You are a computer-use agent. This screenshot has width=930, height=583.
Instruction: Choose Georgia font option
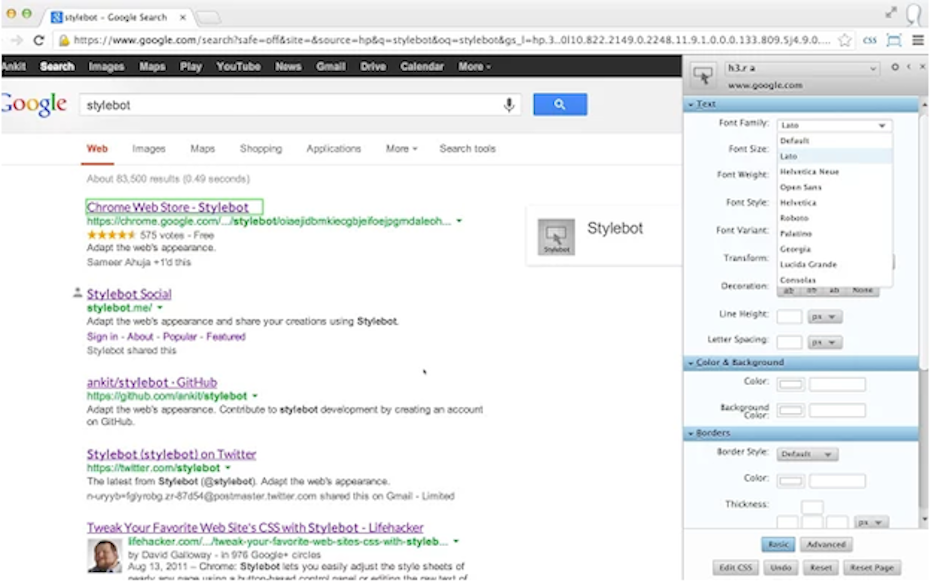(835, 249)
